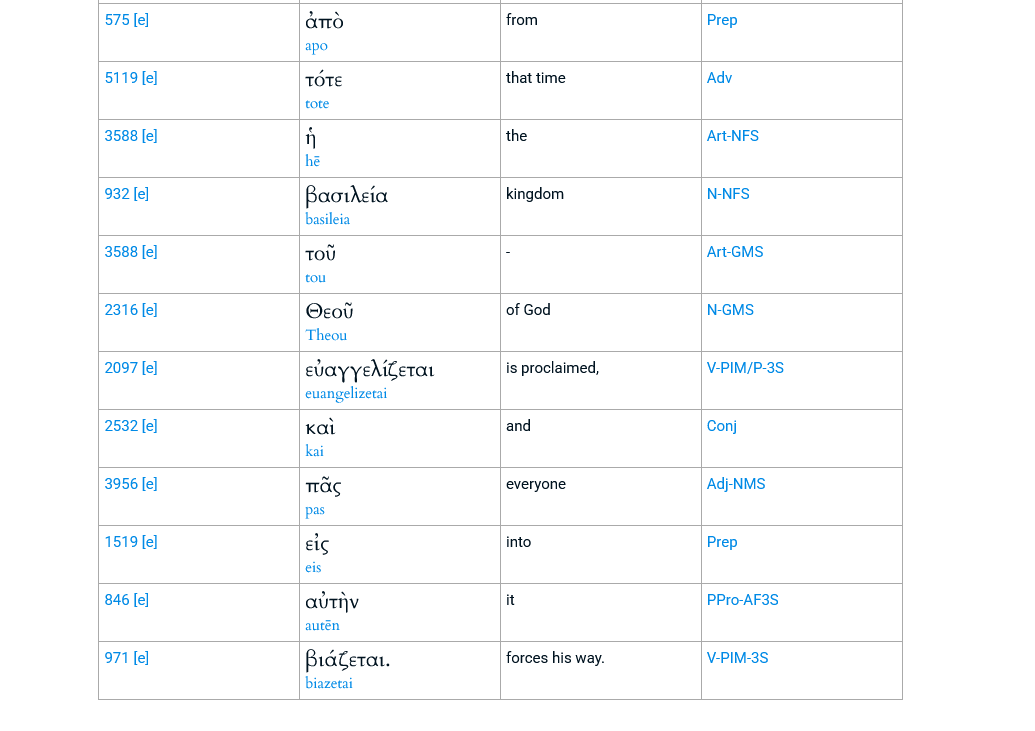Open the Conj morphology link
The width and height of the screenshot is (1035, 731).
pyautogui.click(x=721, y=426)
